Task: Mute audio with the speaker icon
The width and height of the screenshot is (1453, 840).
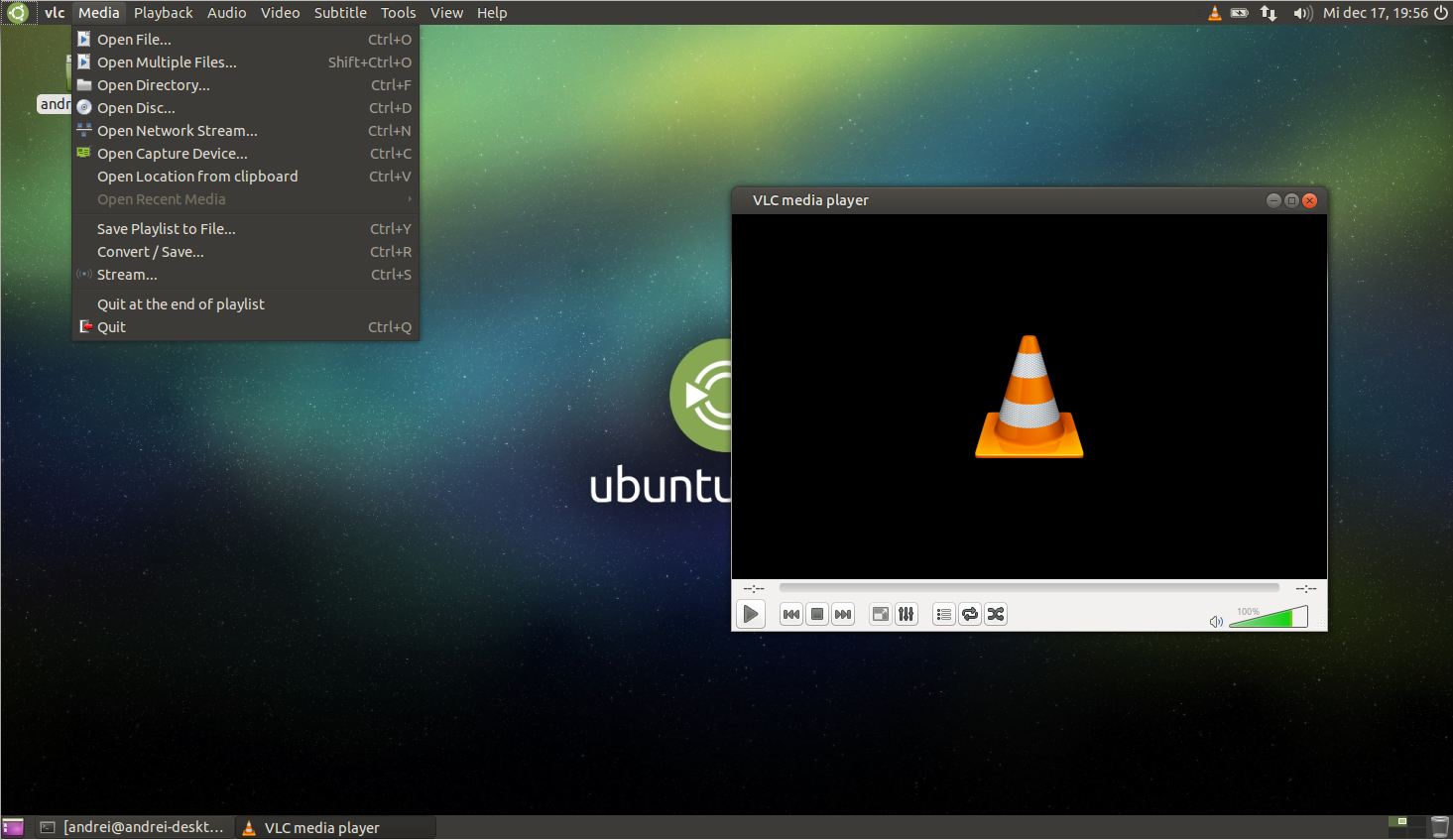Action: tap(1216, 621)
